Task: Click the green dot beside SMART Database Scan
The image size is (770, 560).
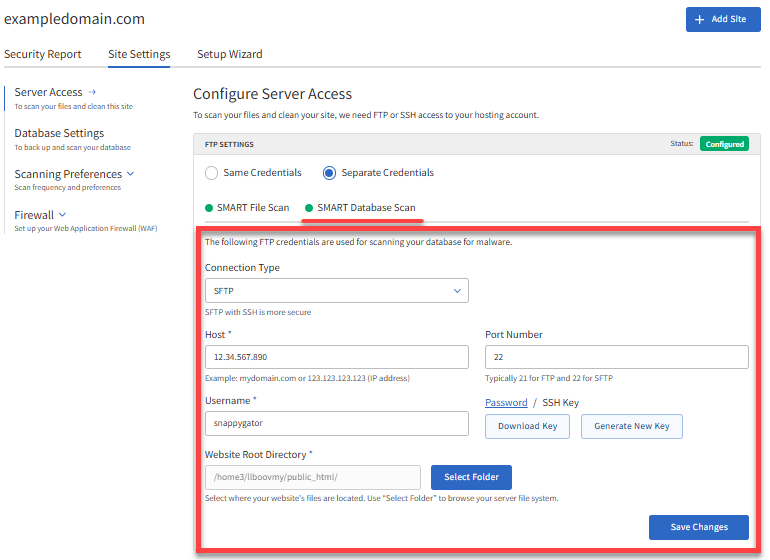Action: coord(309,208)
